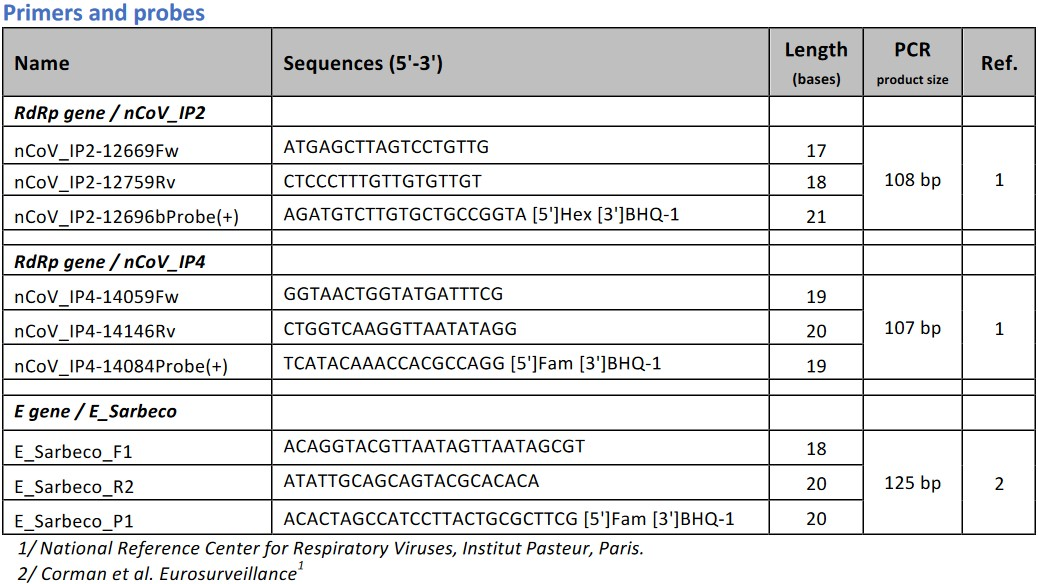
Task: Select the nCoV_IP4-14146Rv name cell
Action: pyautogui.click(x=86, y=330)
